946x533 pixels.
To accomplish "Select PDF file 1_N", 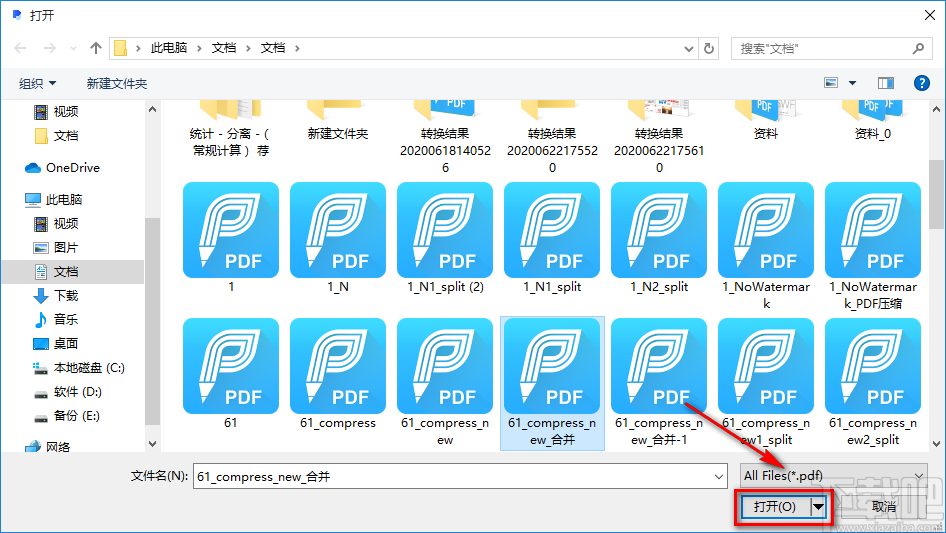I will [338, 238].
